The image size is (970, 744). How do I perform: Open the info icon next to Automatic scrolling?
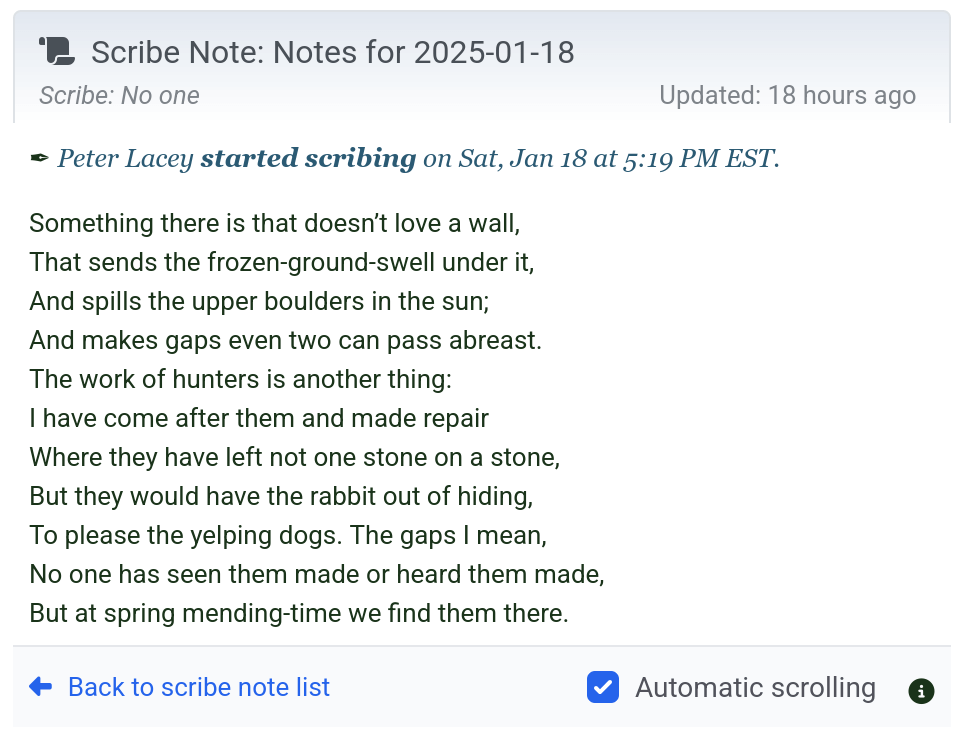pos(921,690)
